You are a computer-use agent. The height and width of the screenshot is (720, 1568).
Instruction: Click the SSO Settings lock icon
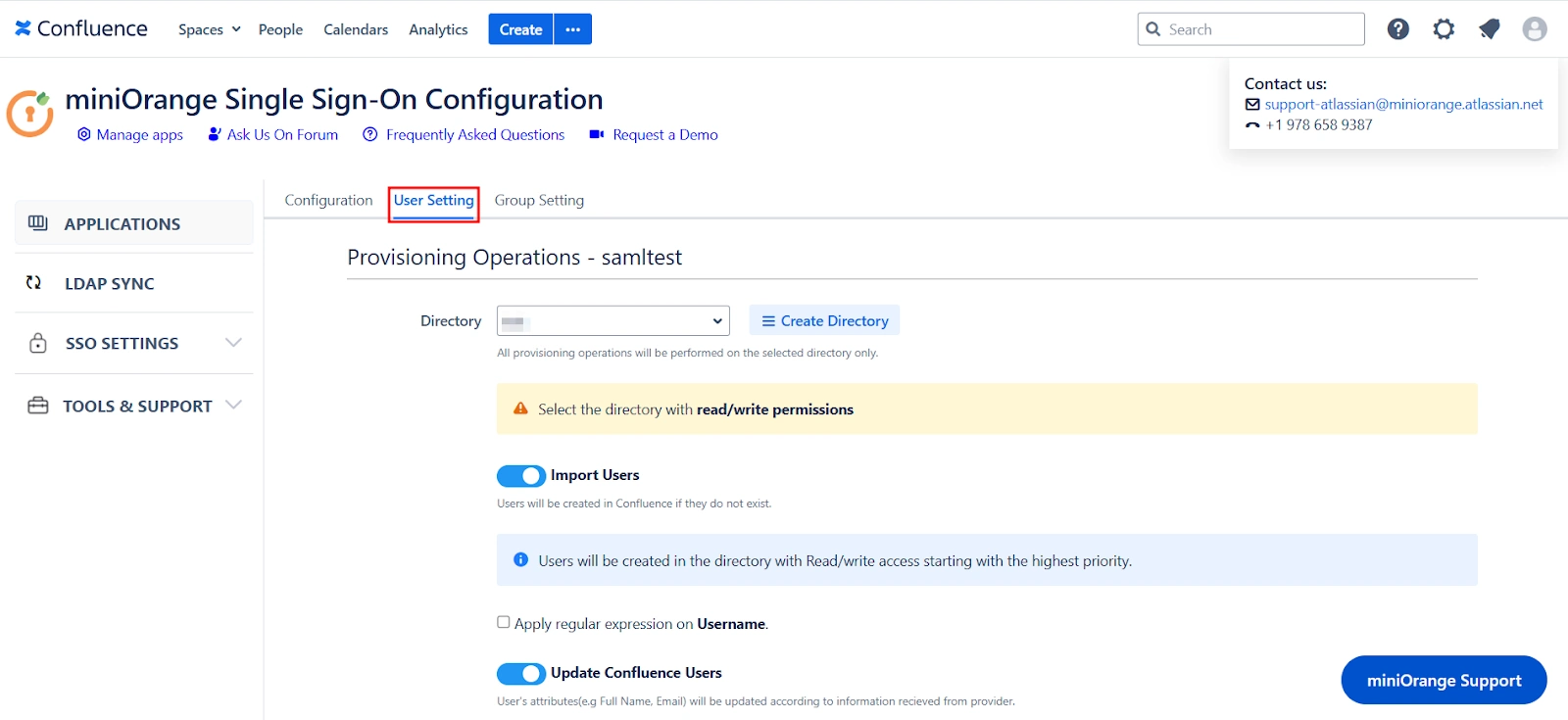[38, 343]
